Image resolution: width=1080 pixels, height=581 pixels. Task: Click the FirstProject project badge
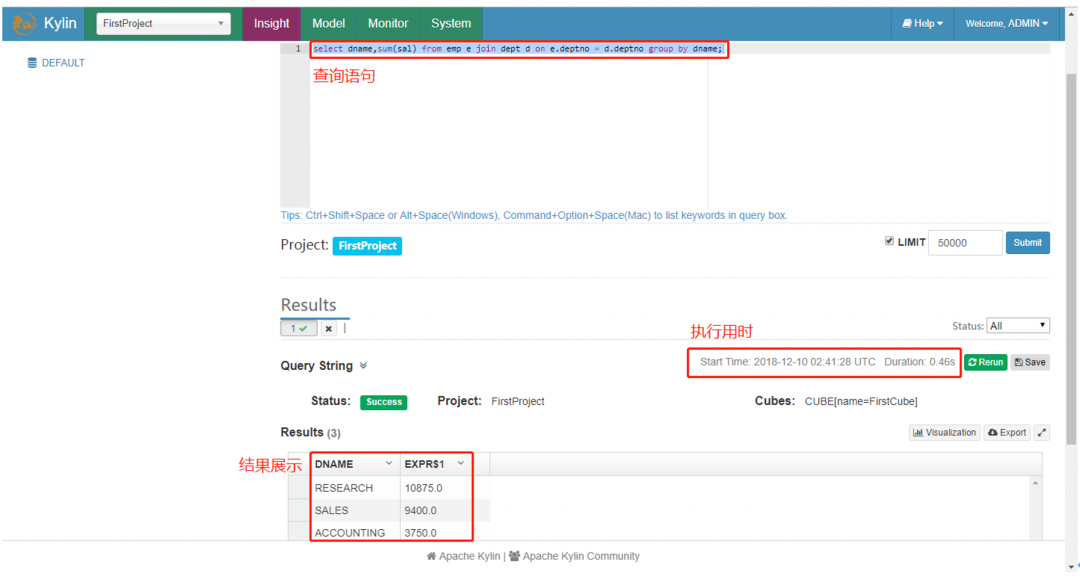pyautogui.click(x=367, y=246)
